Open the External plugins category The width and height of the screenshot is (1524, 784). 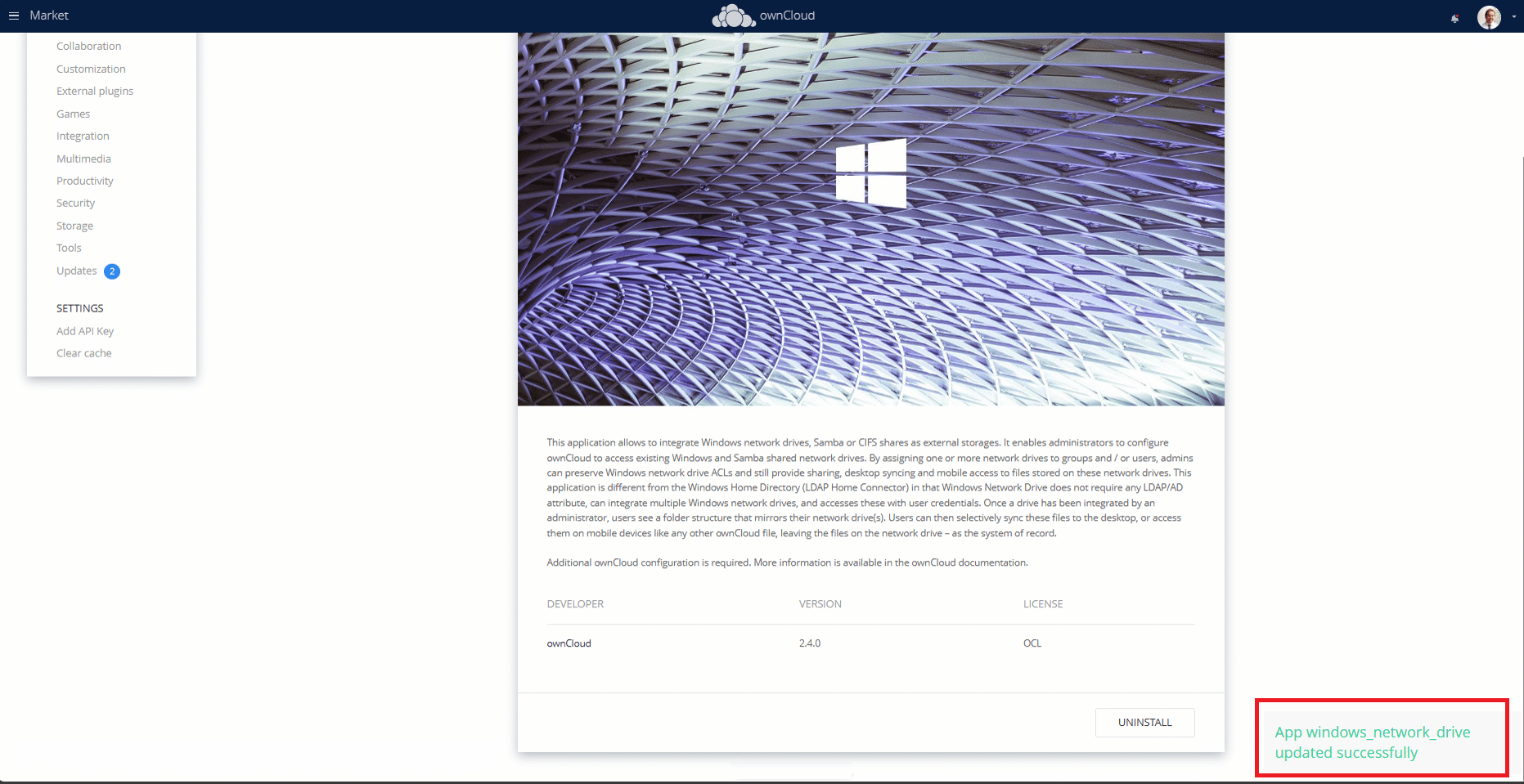[95, 92]
